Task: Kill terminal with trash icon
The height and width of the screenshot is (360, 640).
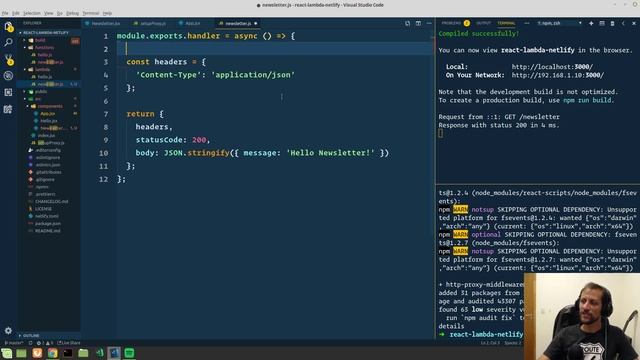Action: (613, 23)
